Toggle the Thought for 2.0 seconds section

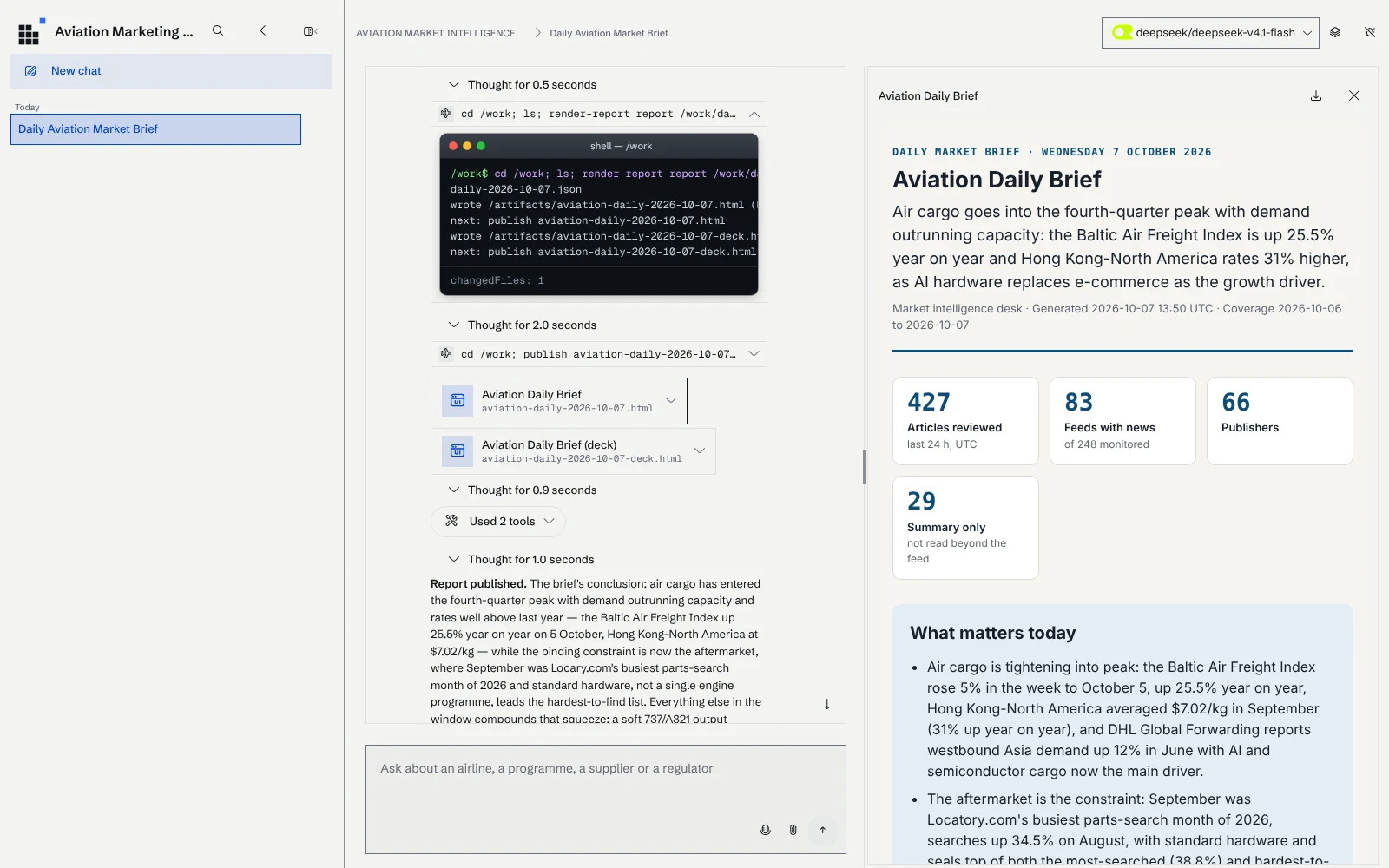(x=523, y=325)
